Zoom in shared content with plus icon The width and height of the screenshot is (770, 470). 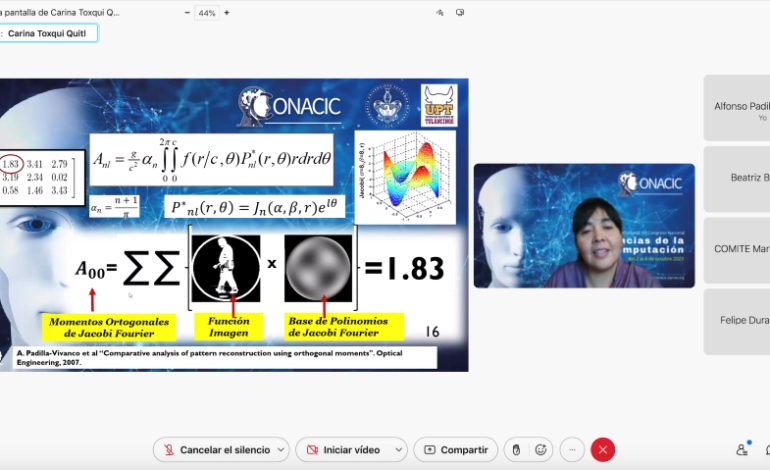point(227,13)
